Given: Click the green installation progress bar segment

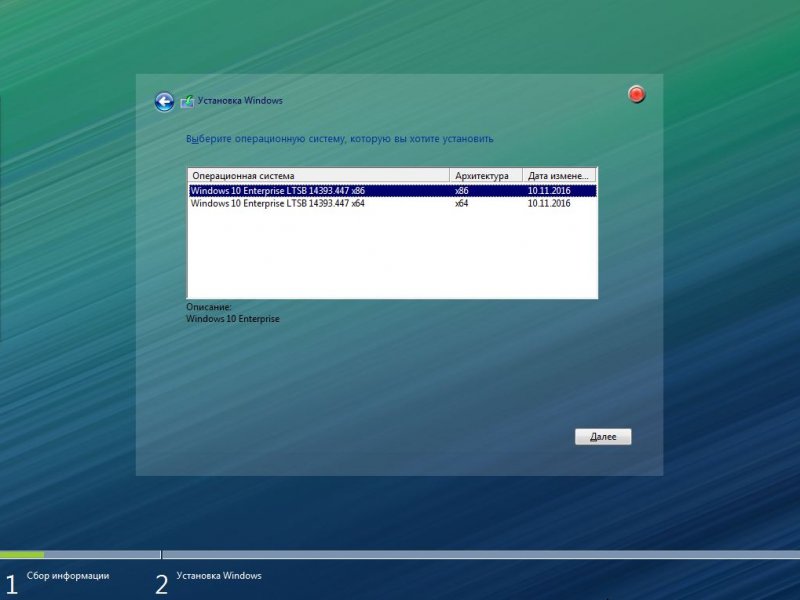Looking at the screenshot, I should (x=22, y=554).
